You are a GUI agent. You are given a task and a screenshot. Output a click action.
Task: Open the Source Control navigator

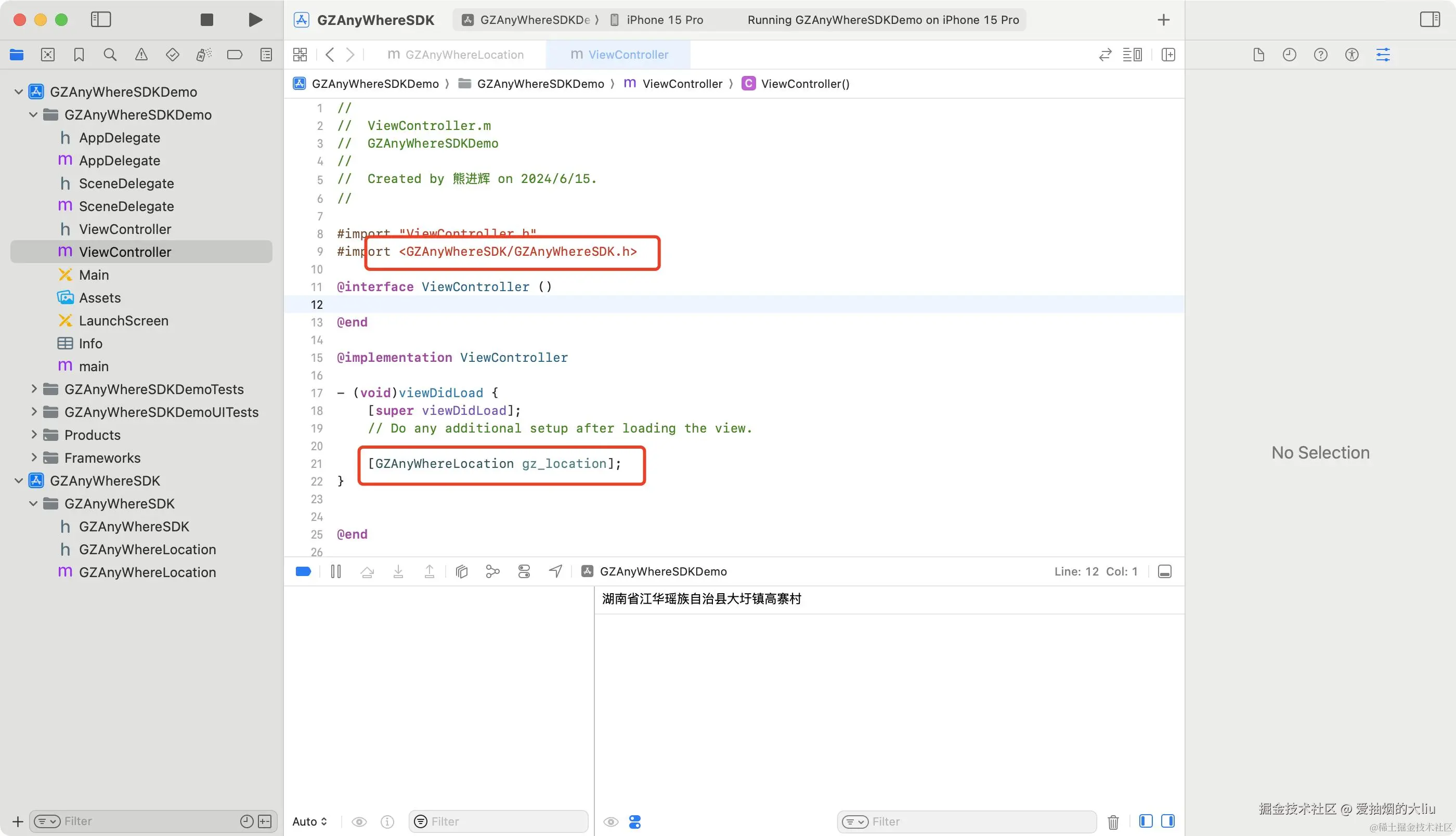point(48,55)
